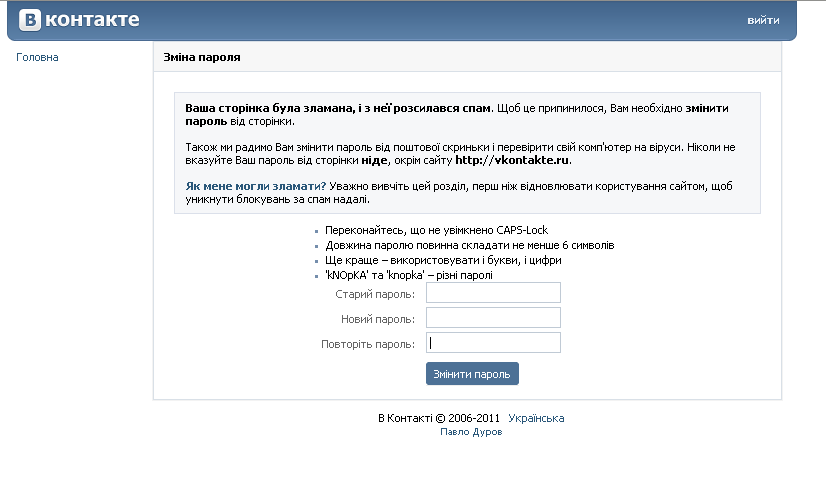Focus the Повторіть пароль field
Viewport: 826px width, 489px height.
point(493,343)
